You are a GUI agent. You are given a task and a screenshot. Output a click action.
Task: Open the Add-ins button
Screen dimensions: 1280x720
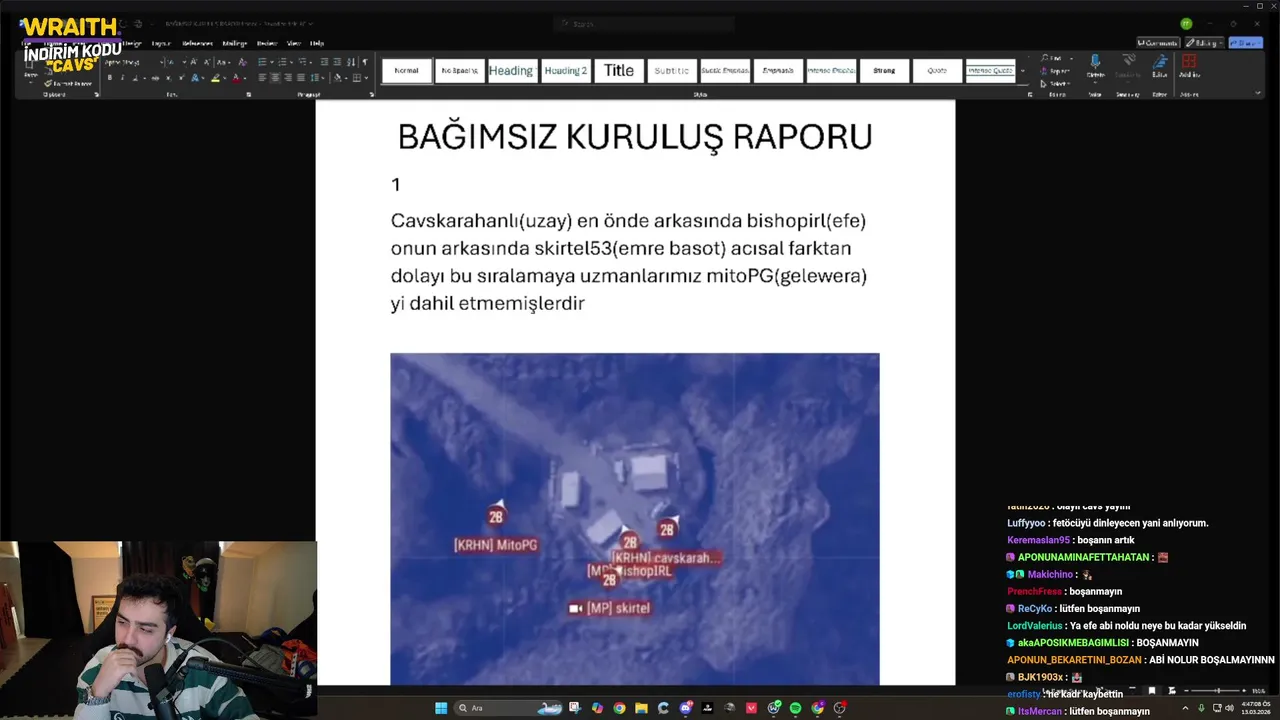(x=1189, y=67)
